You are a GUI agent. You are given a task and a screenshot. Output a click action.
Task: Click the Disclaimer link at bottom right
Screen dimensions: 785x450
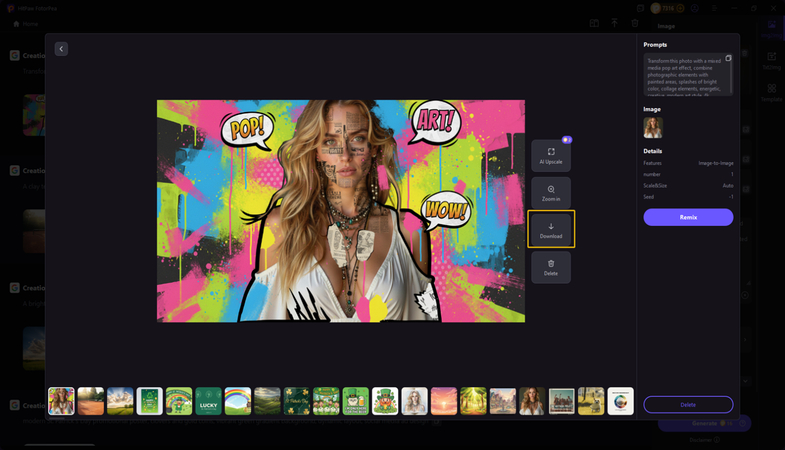pos(704,440)
